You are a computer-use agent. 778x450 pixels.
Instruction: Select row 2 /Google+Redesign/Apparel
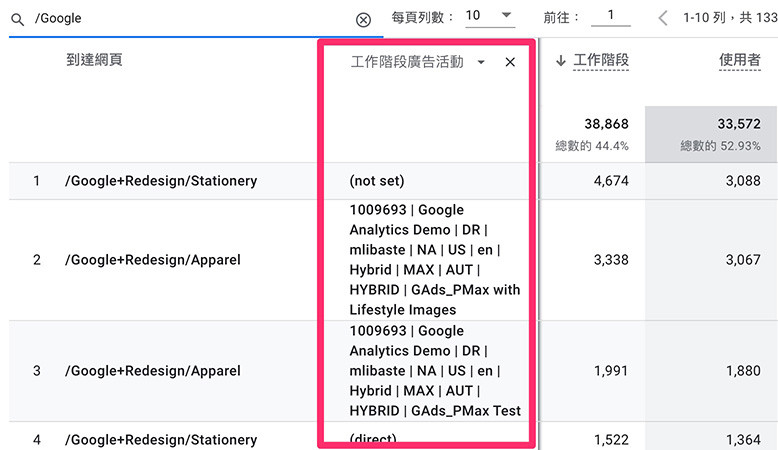(x=152, y=260)
